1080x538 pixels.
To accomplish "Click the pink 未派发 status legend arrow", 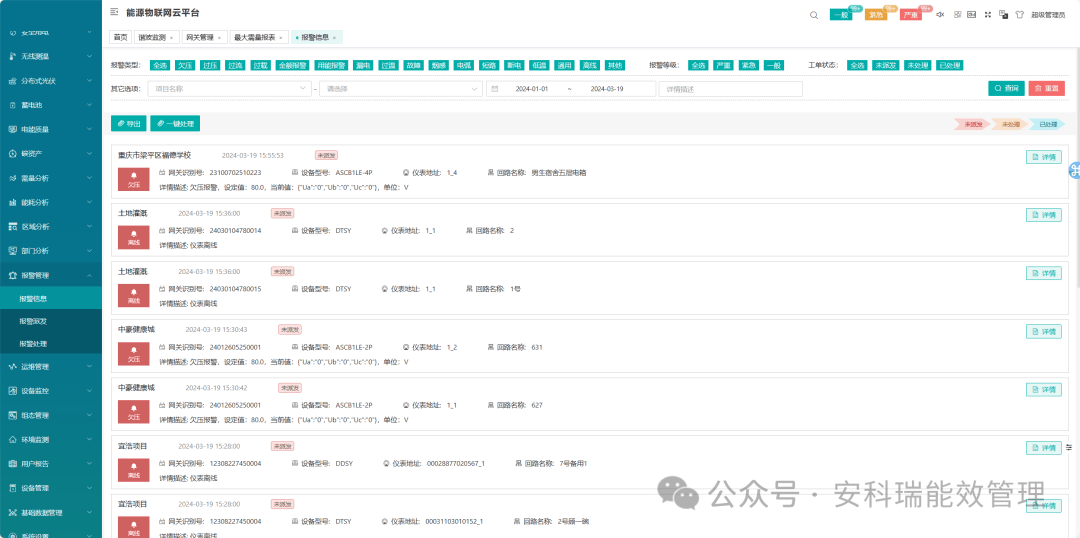I will pyautogui.click(x=973, y=124).
